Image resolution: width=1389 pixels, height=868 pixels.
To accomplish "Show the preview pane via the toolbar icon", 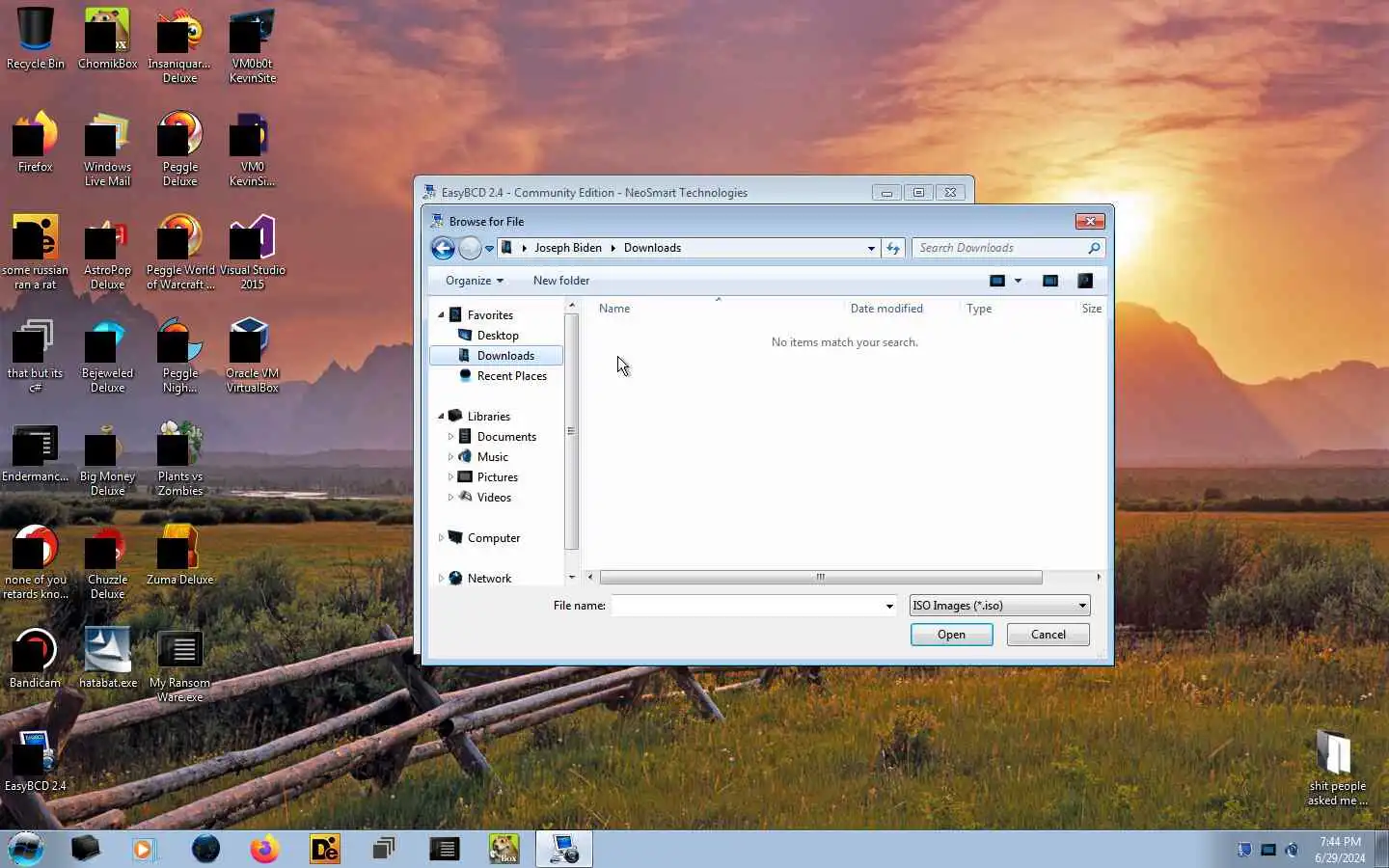I will click(1050, 281).
